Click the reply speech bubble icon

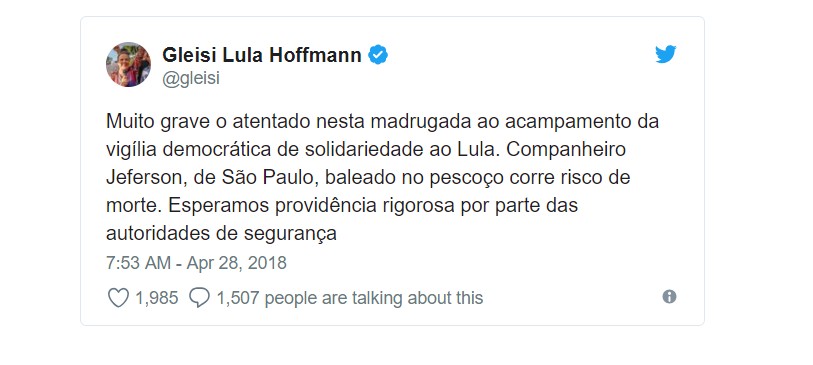pos(199,298)
